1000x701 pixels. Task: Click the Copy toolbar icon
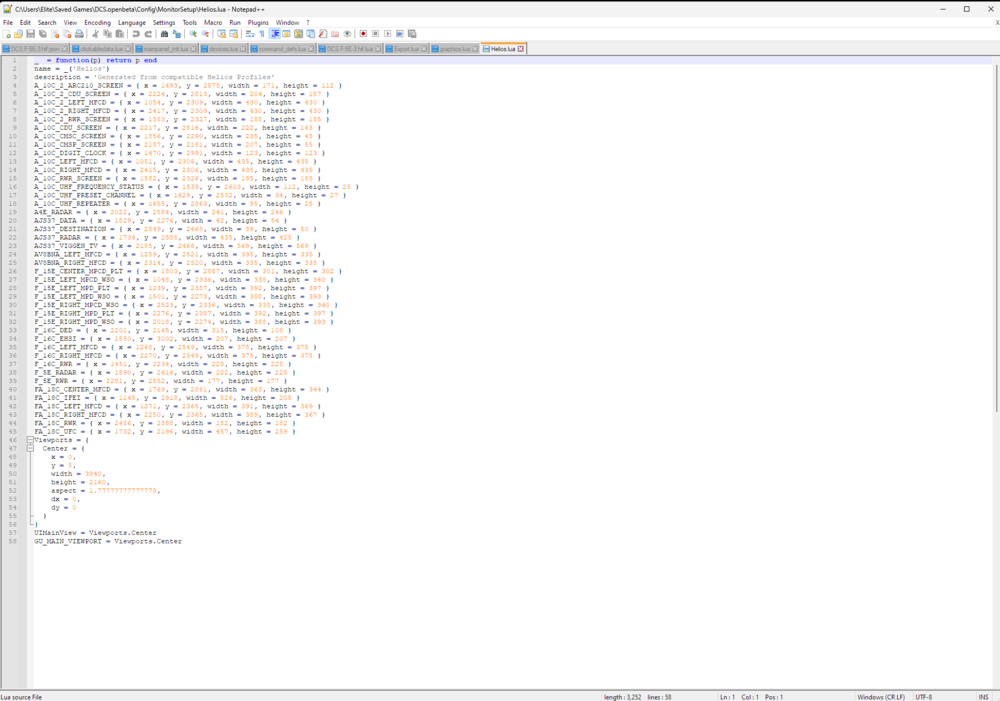tap(107, 34)
